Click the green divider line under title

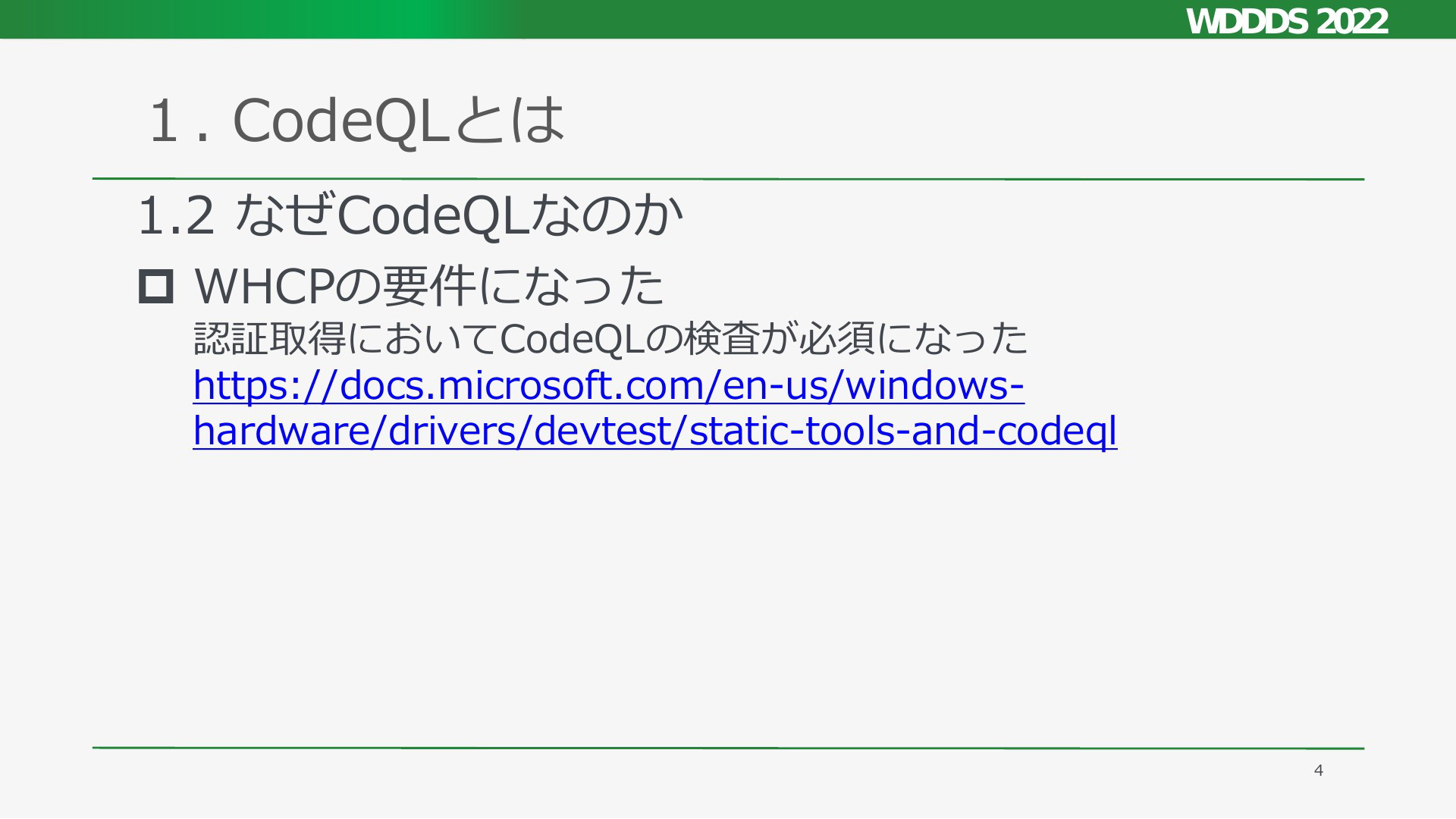(x=728, y=179)
